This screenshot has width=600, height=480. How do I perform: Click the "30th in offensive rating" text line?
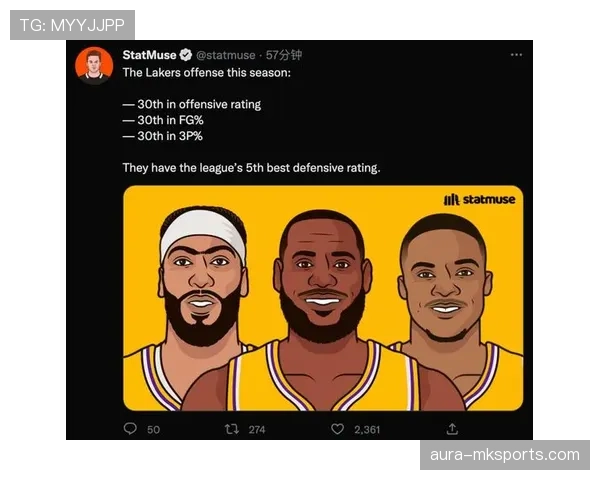(192, 104)
